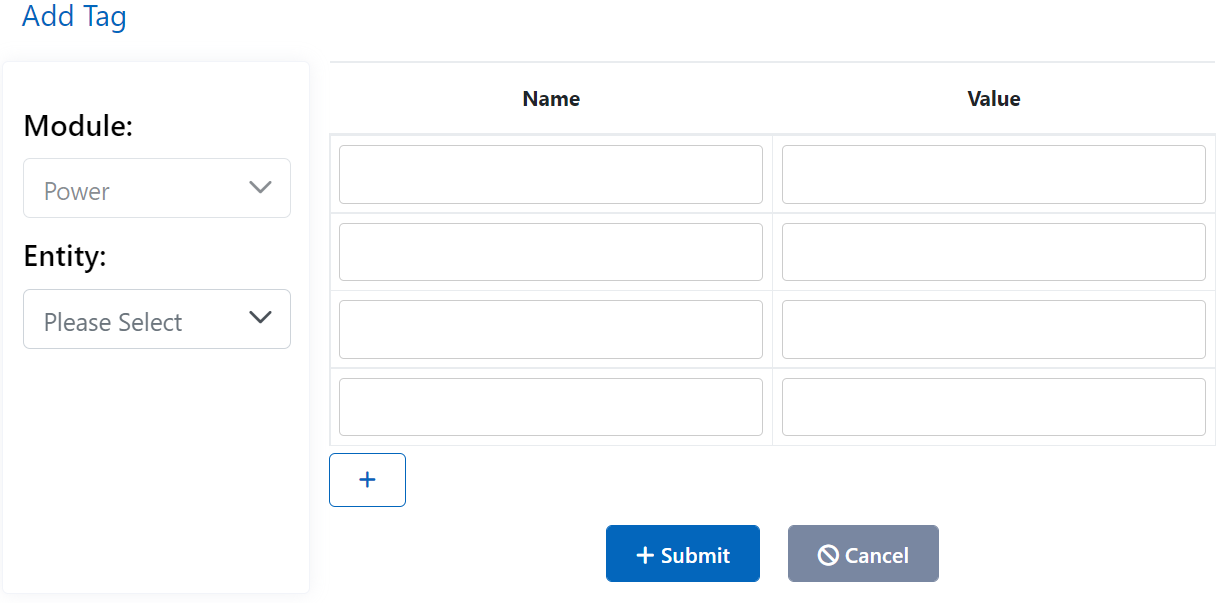Screen dimensions: 1223x603
Task: Click the plus icon inside the Submit button
Action: pyautogui.click(x=645, y=553)
